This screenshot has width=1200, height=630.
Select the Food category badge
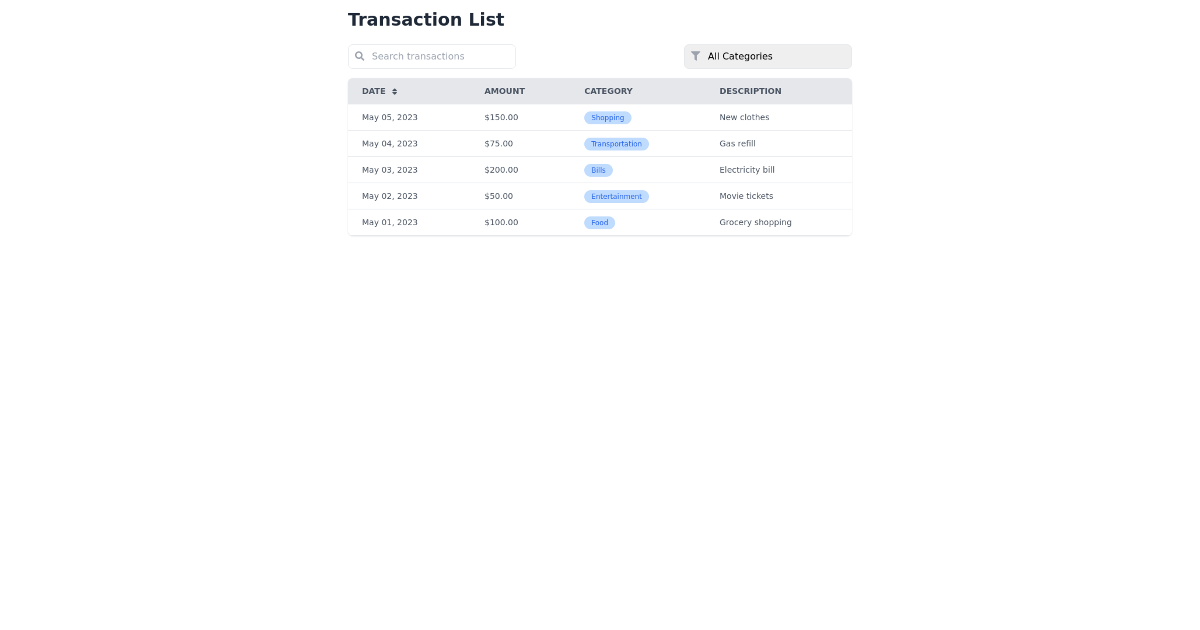point(599,222)
